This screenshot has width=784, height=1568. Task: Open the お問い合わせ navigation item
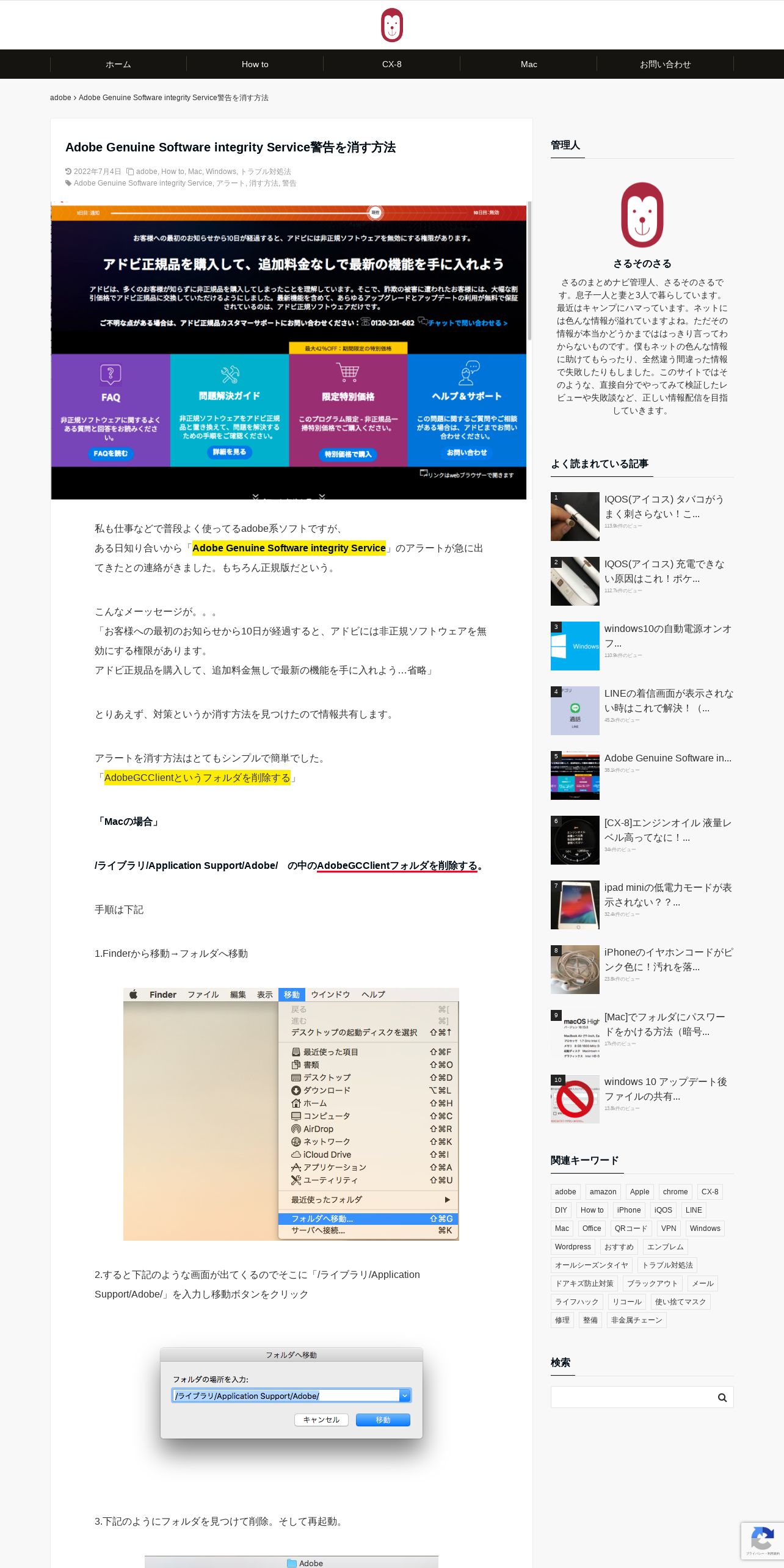pyautogui.click(x=665, y=64)
